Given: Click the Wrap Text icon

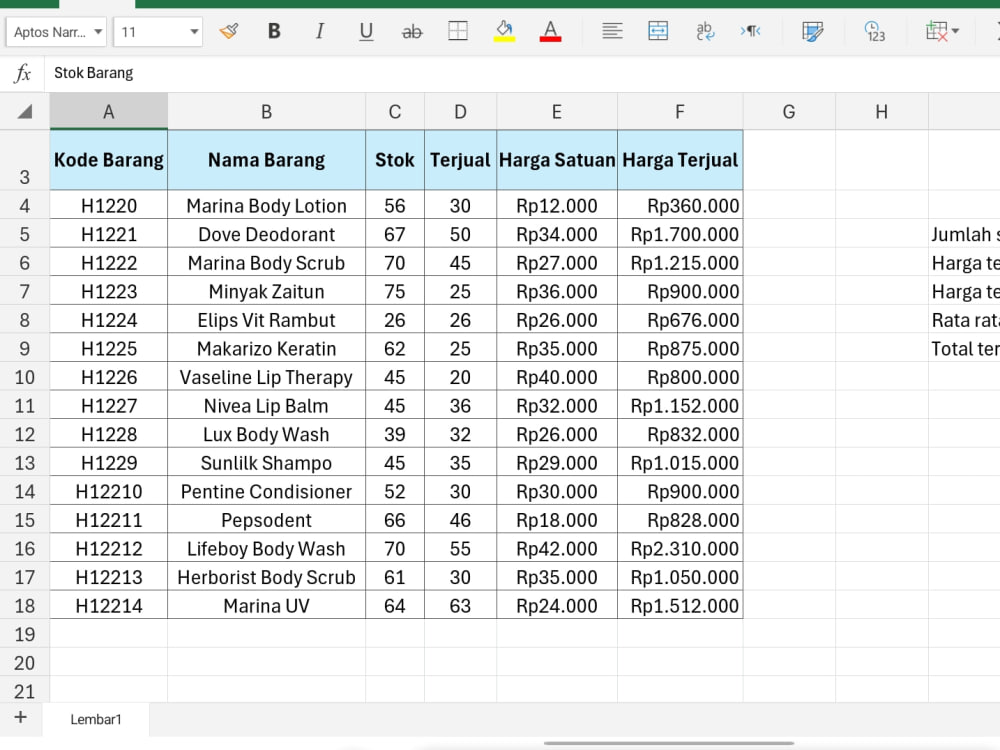Looking at the screenshot, I should 705,31.
